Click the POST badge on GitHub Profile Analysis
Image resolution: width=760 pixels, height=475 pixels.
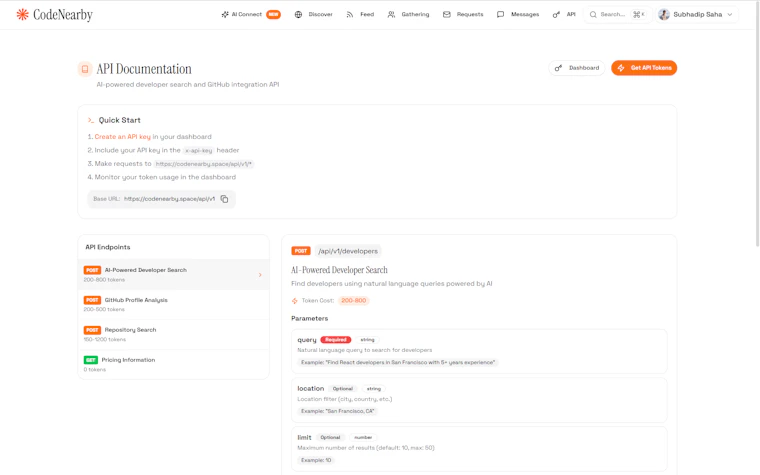coord(92,300)
